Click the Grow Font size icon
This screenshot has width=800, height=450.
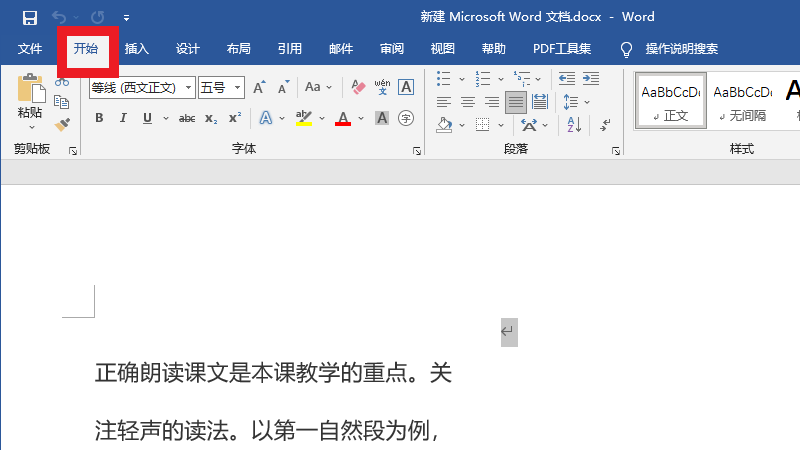point(259,88)
